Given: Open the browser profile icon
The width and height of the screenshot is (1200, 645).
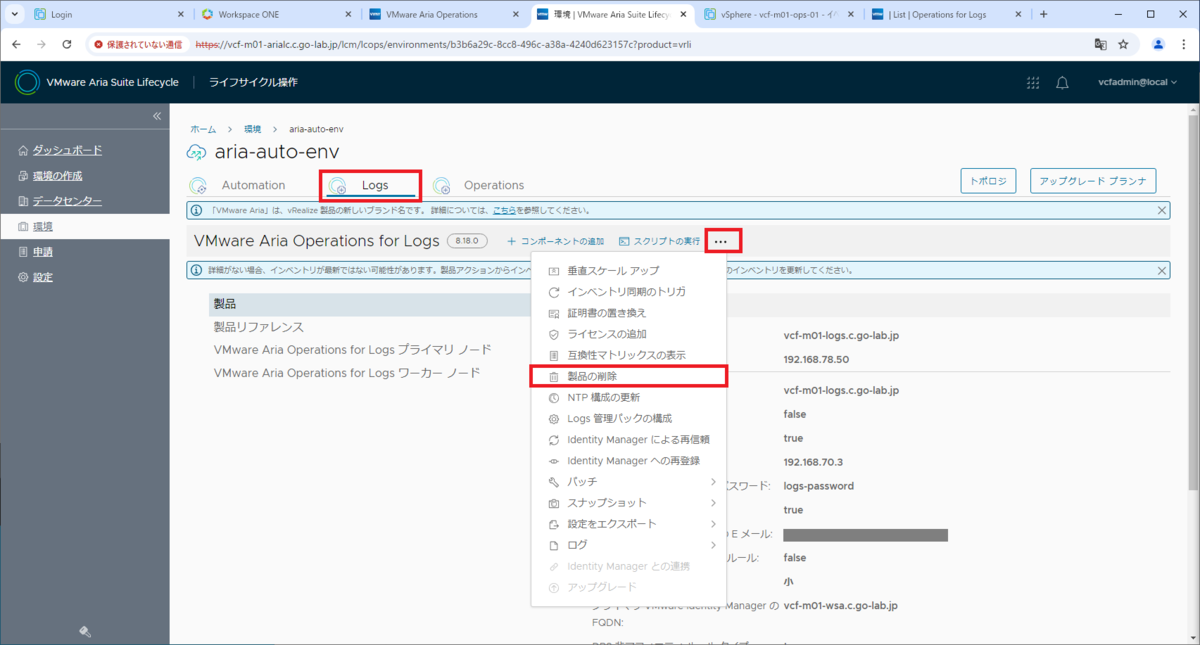Looking at the screenshot, I should pyautogui.click(x=1158, y=44).
